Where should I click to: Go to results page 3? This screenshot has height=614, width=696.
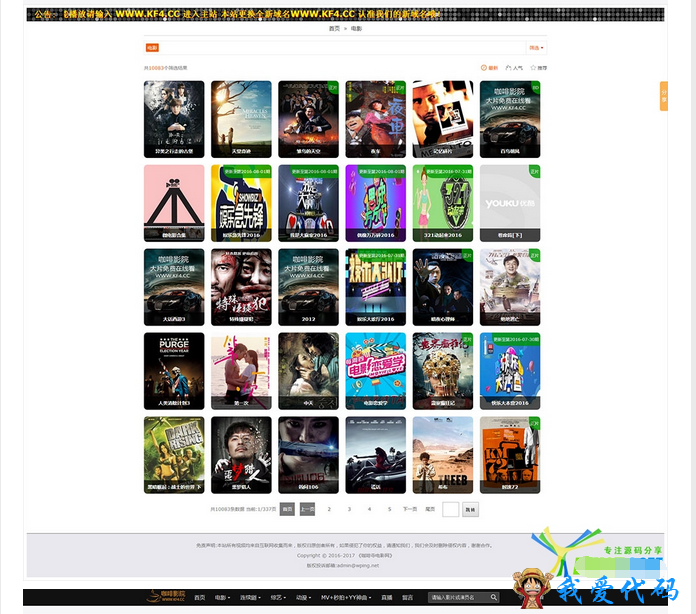click(x=349, y=509)
